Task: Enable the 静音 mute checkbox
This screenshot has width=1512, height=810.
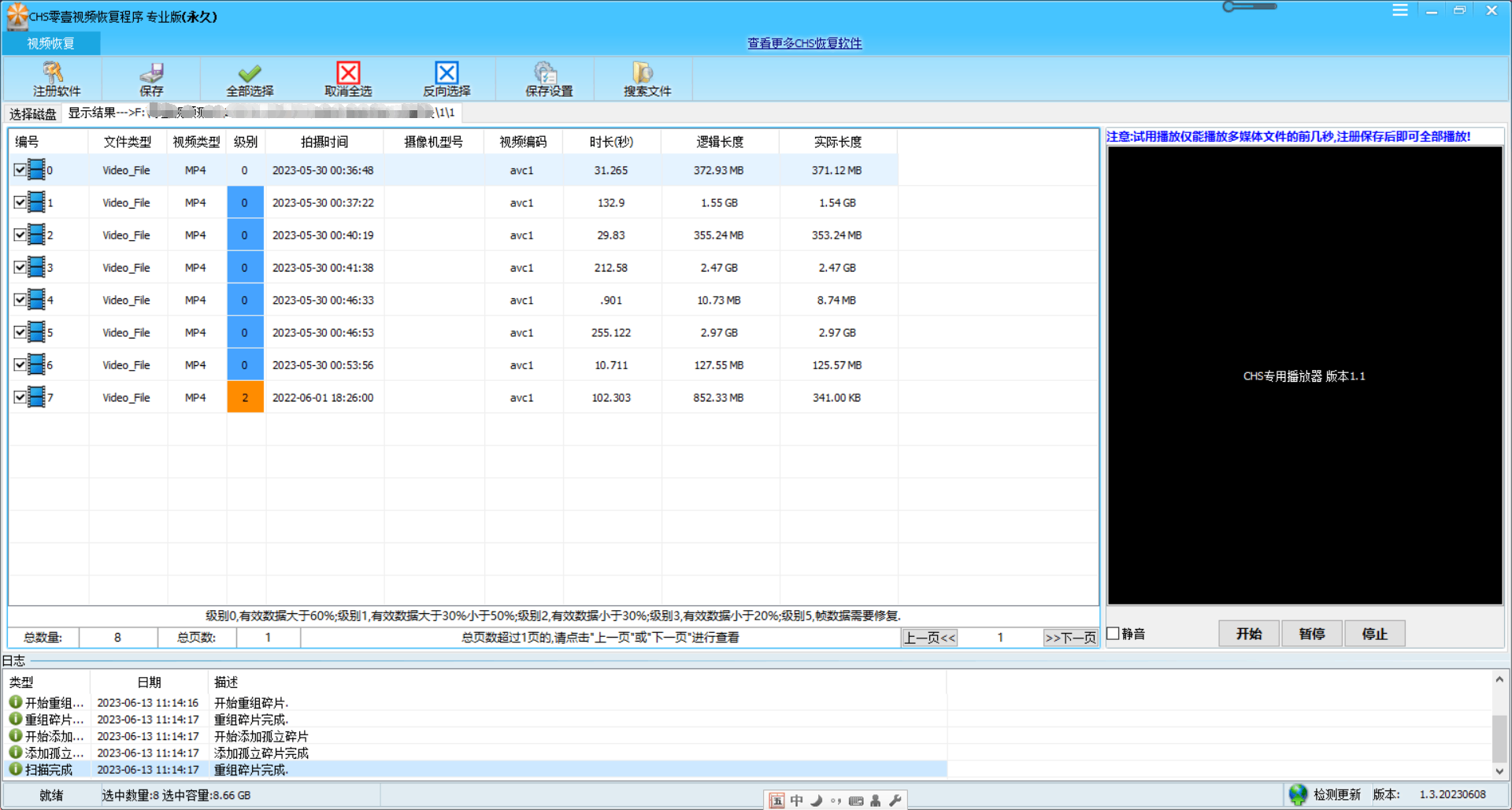Action: click(1114, 633)
